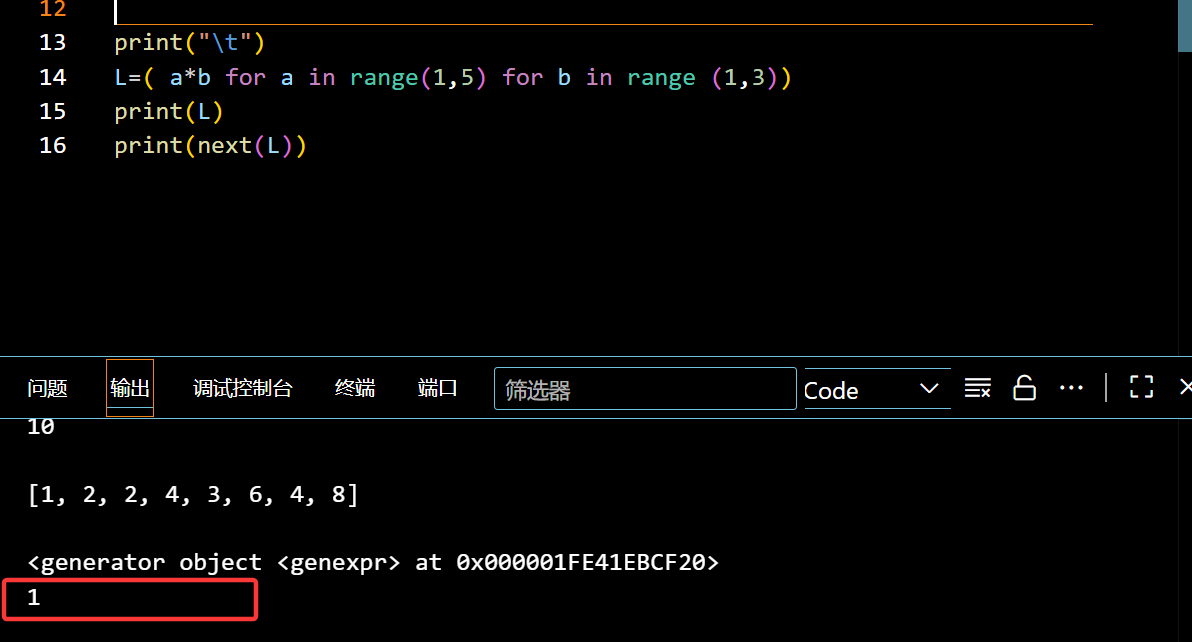Viewport: 1192px width, 642px height.
Task: Click the generator object output line
Action: click(x=372, y=563)
